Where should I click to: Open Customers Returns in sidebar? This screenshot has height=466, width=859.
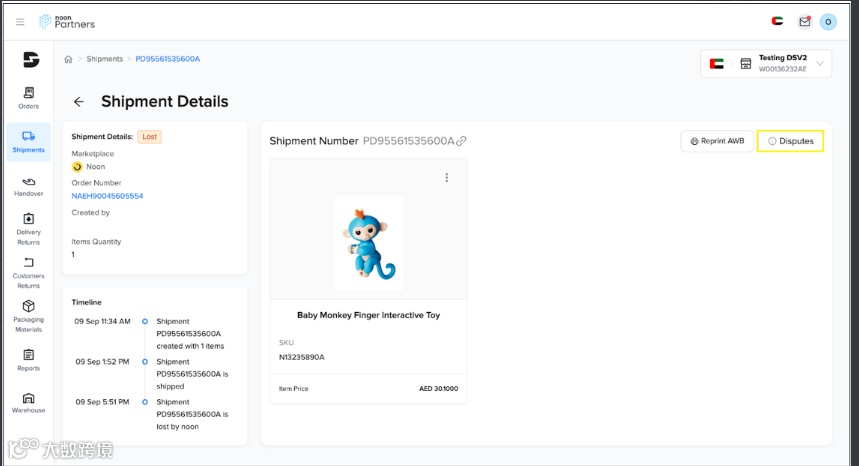[28, 273]
